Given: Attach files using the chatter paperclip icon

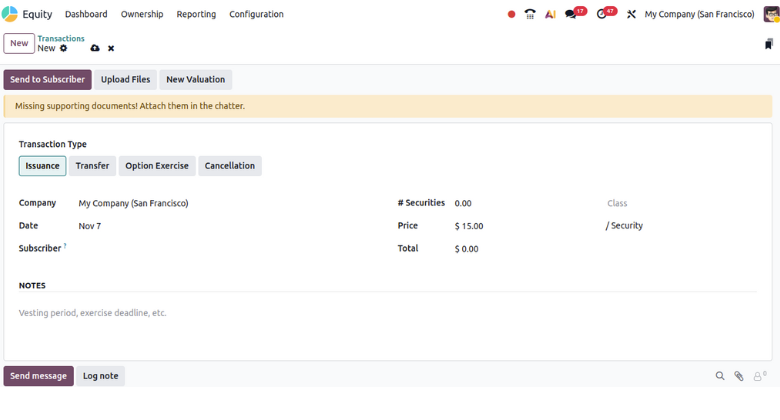Looking at the screenshot, I should (739, 376).
